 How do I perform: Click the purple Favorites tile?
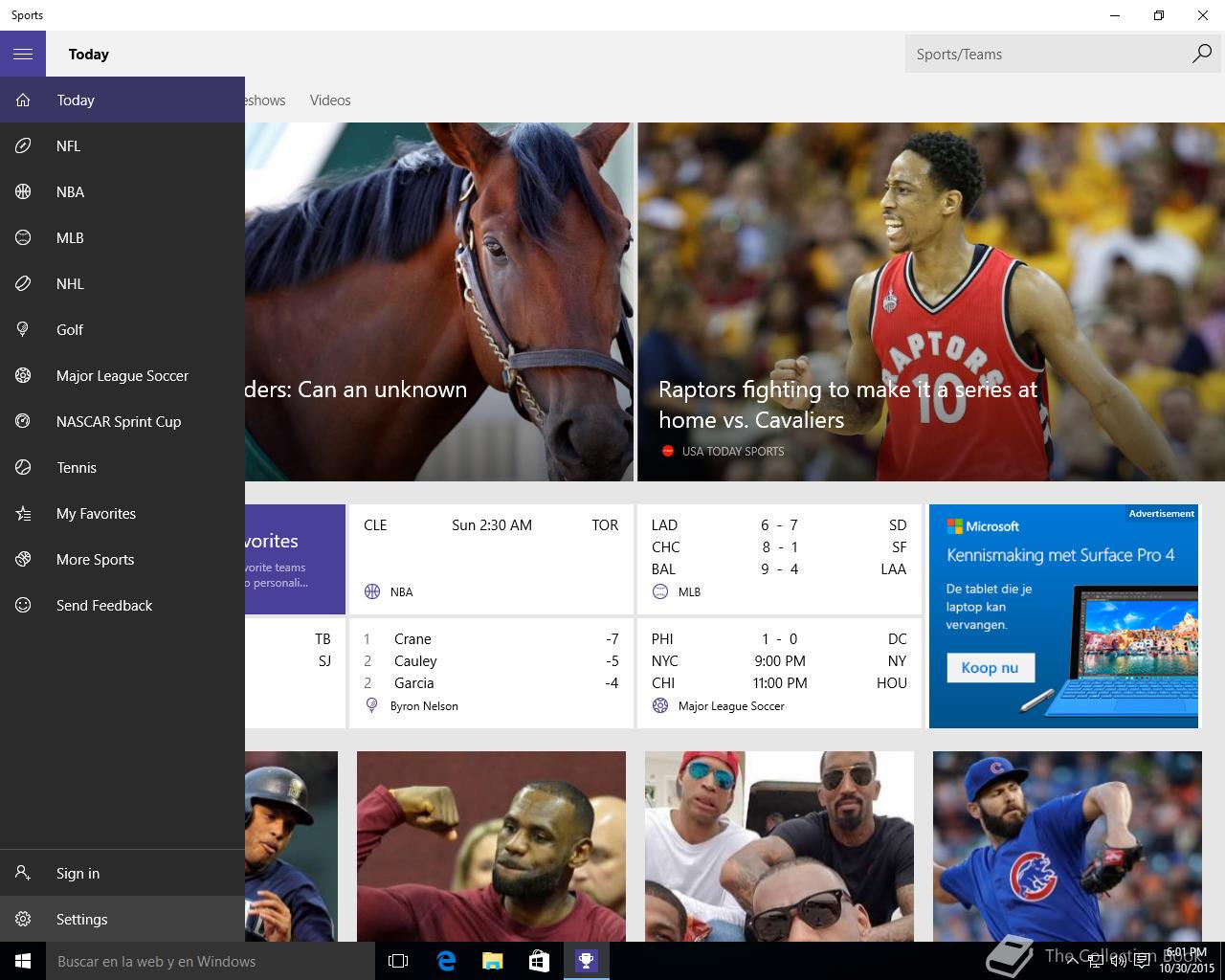(x=295, y=559)
